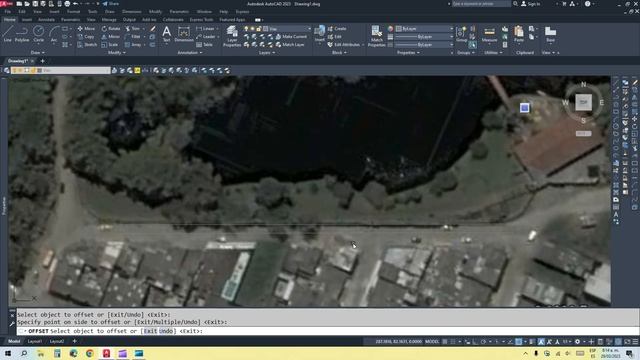The image size is (640, 360).
Task: Open Chrome from the taskbar
Action: (90, 353)
